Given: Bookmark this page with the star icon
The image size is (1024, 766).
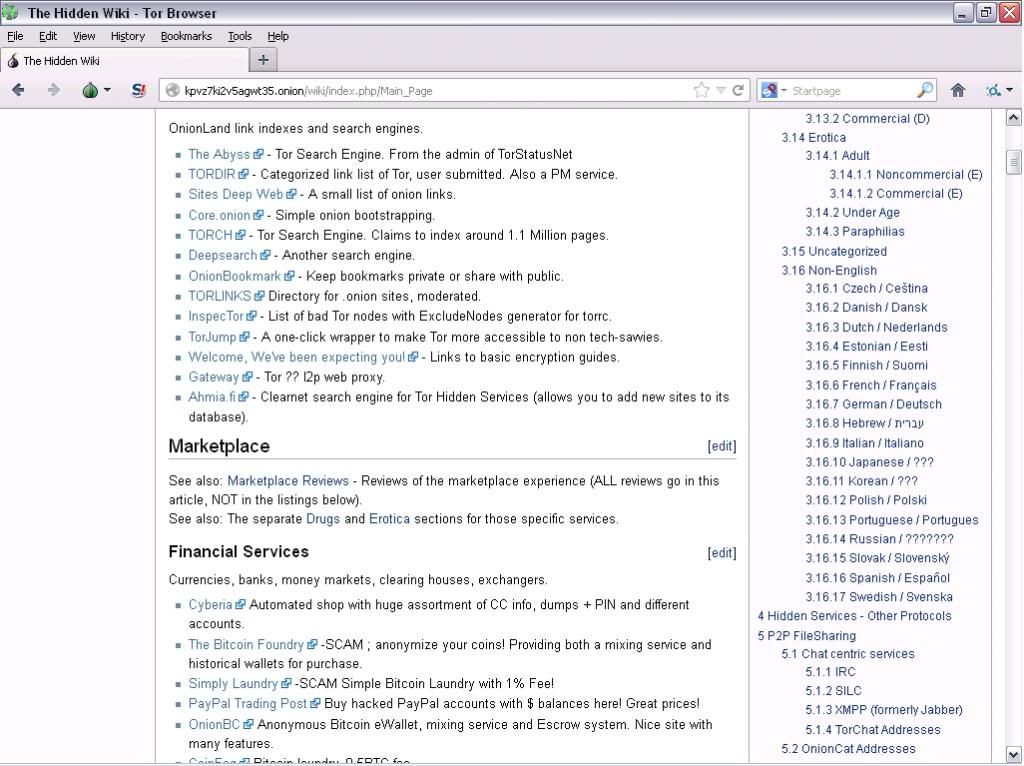Looking at the screenshot, I should click(x=701, y=90).
